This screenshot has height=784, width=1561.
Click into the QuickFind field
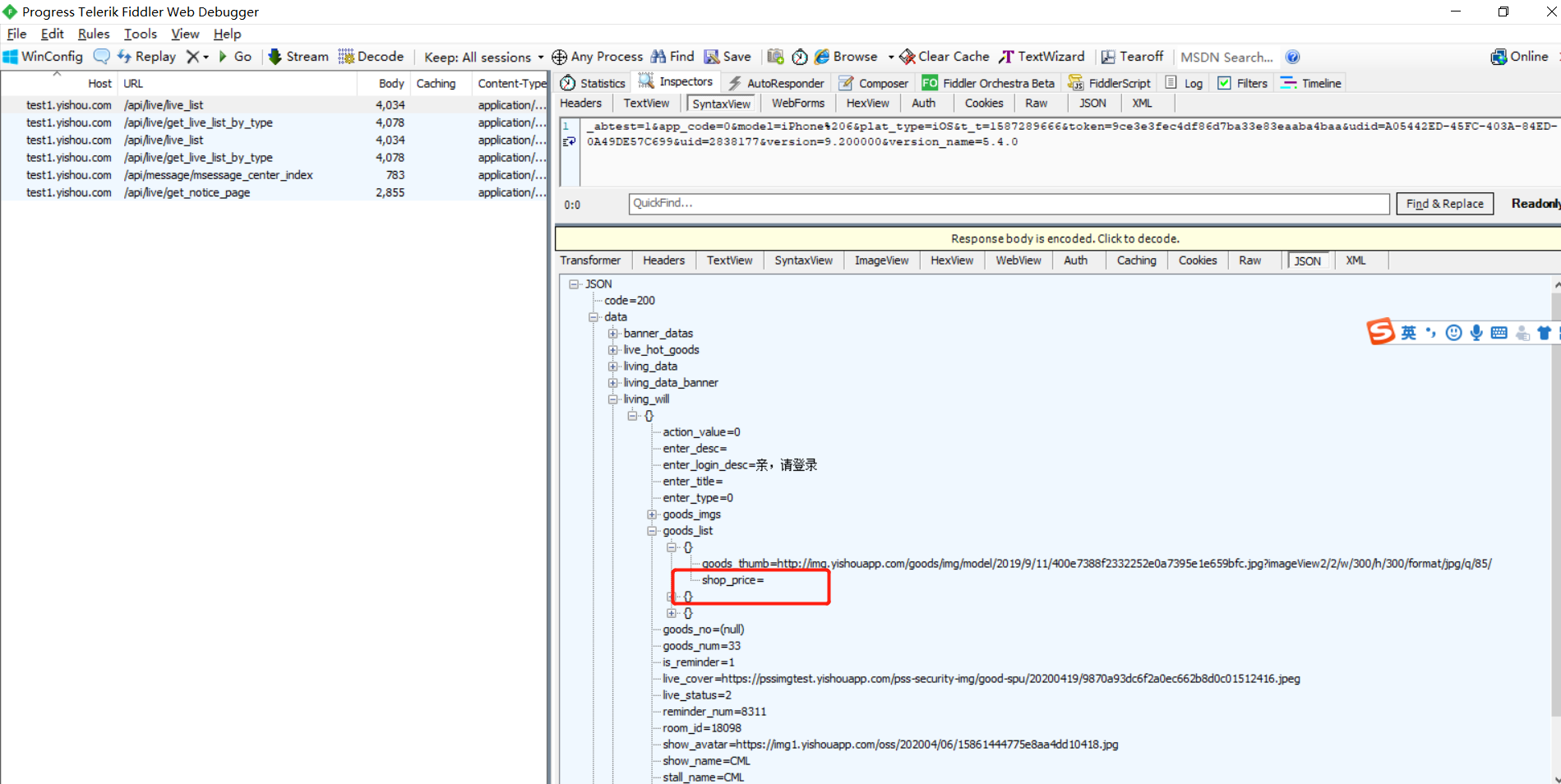coord(1009,203)
